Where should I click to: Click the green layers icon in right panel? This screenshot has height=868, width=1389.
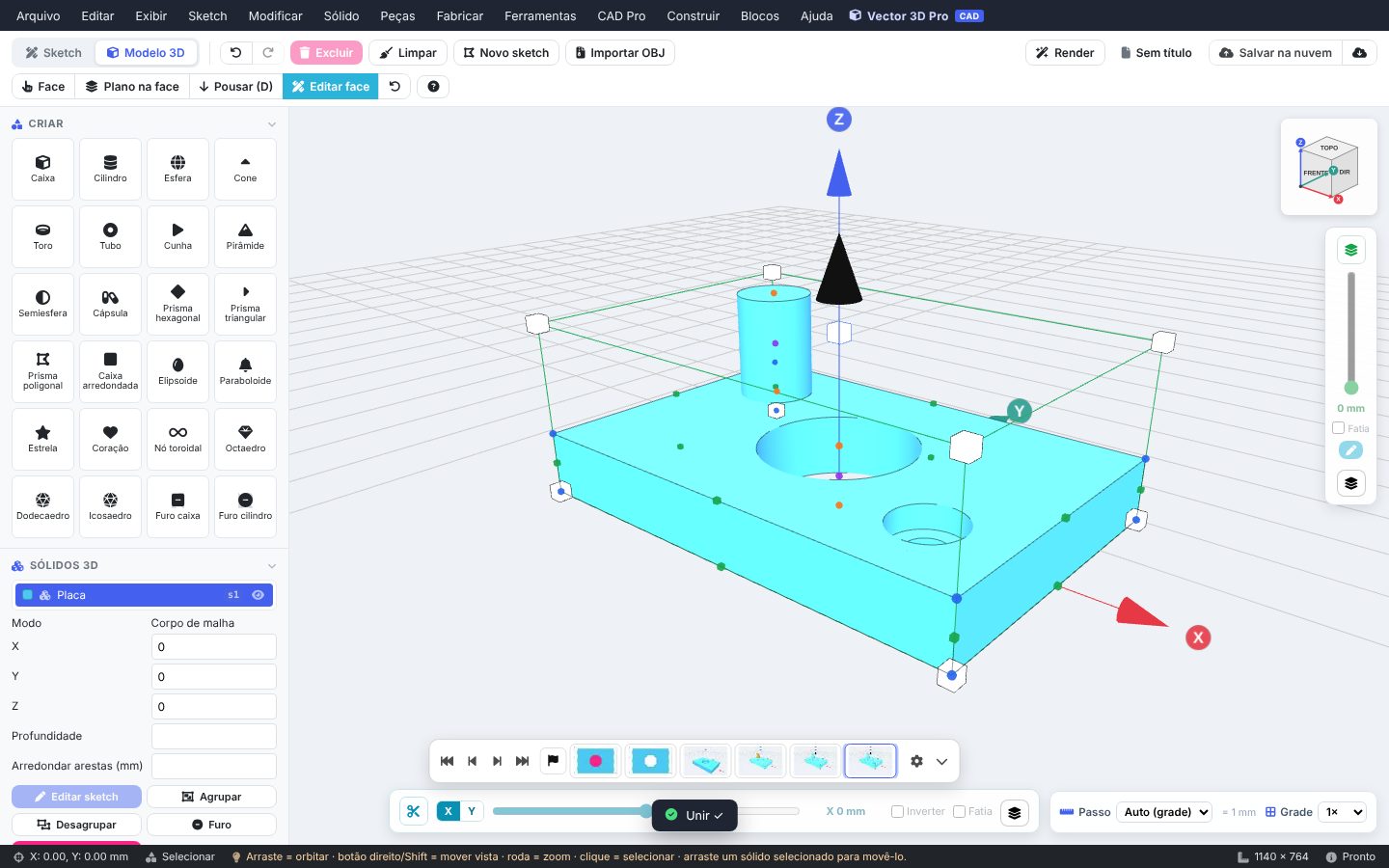1350,250
